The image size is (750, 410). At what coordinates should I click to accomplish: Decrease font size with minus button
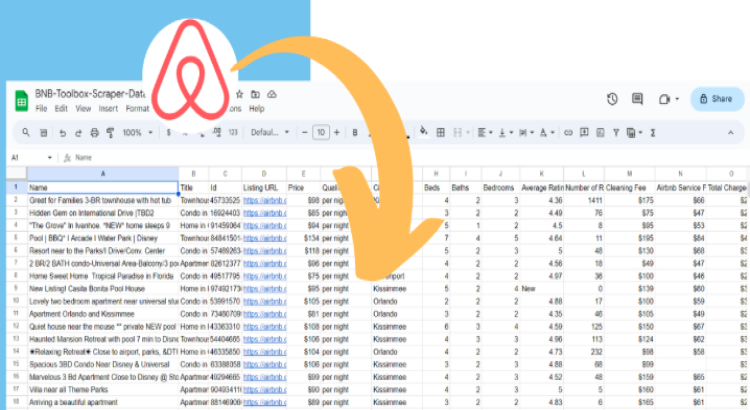click(305, 133)
